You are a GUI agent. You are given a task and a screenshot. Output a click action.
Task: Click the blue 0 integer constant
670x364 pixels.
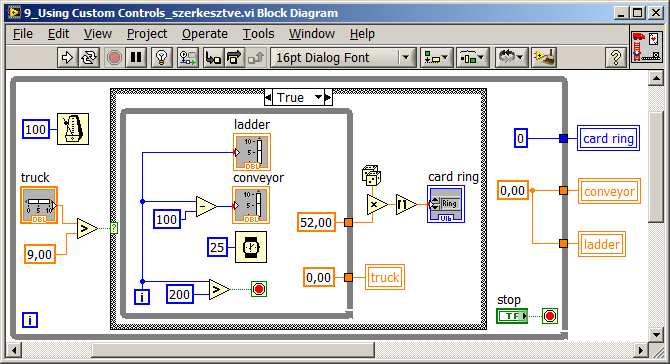(x=520, y=138)
